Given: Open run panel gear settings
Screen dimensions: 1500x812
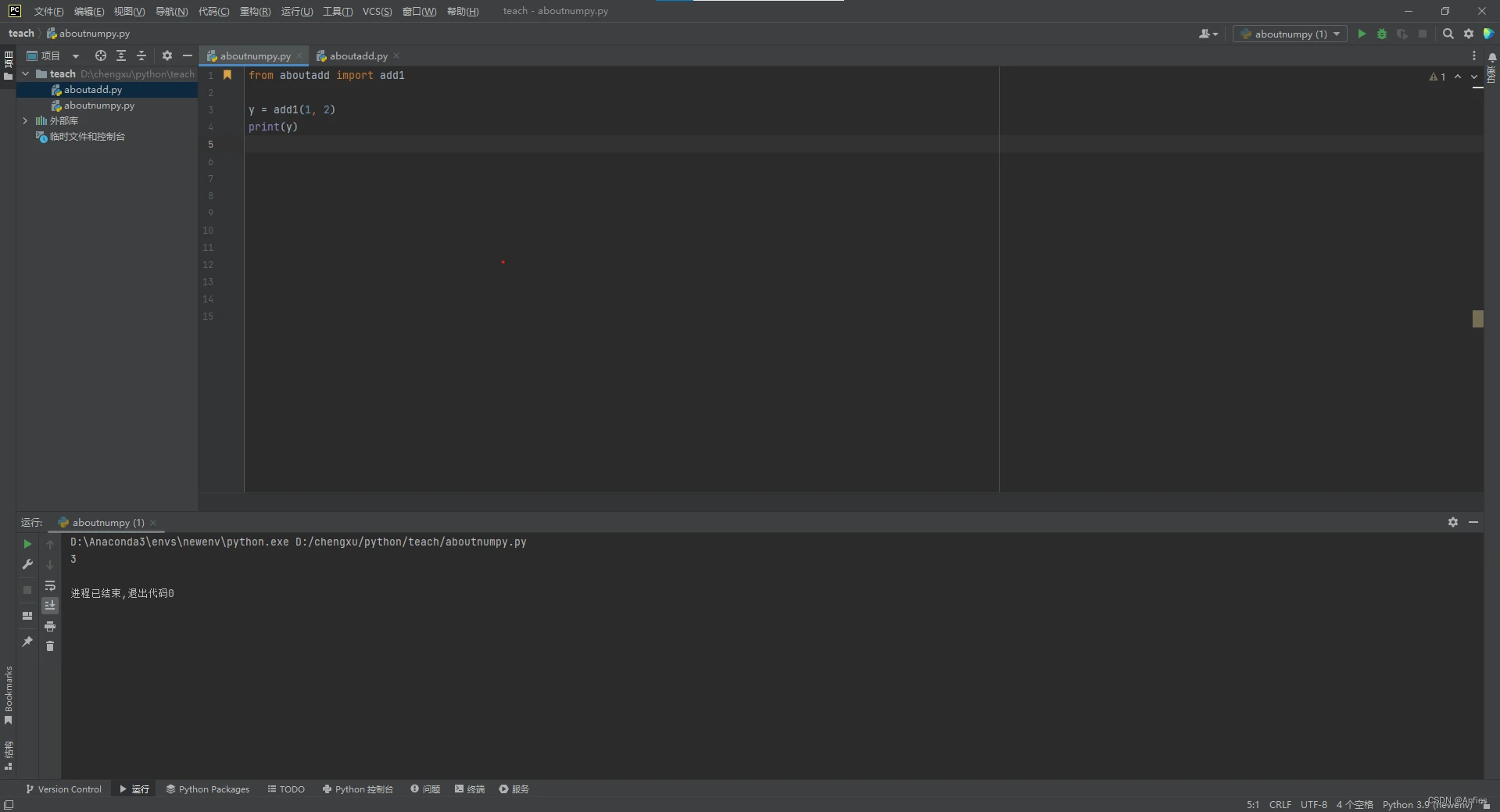Looking at the screenshot, I should point(1453,522).
